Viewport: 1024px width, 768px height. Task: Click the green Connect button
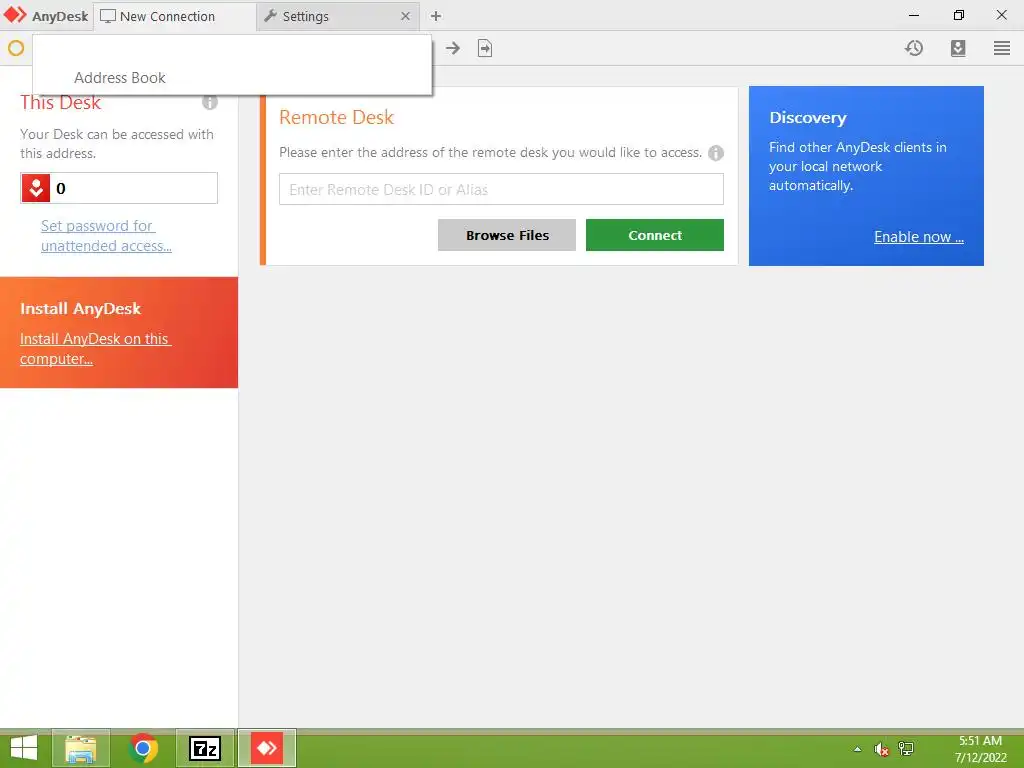(654, 235)
